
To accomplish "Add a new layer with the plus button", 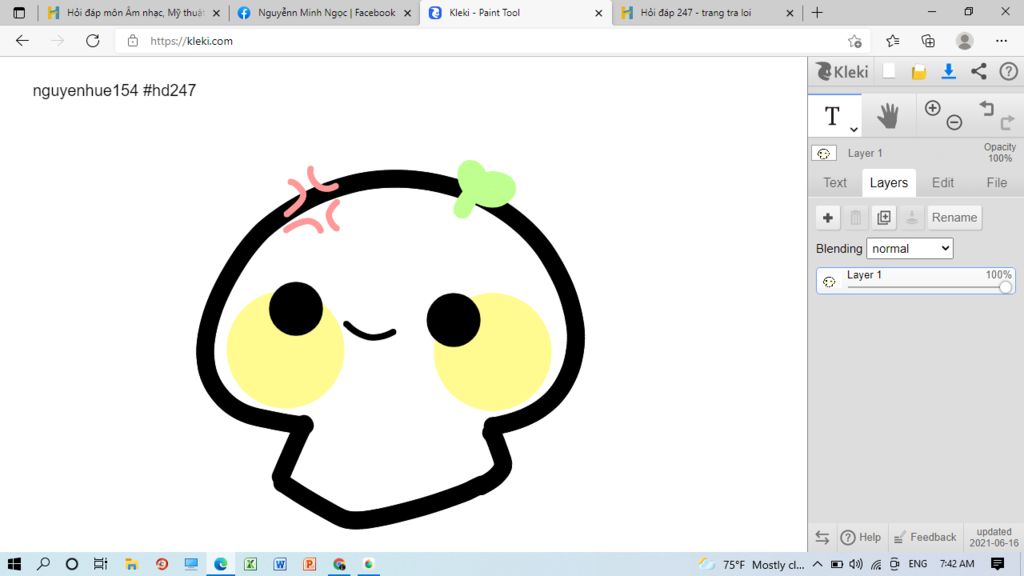I will pos(827,217).
